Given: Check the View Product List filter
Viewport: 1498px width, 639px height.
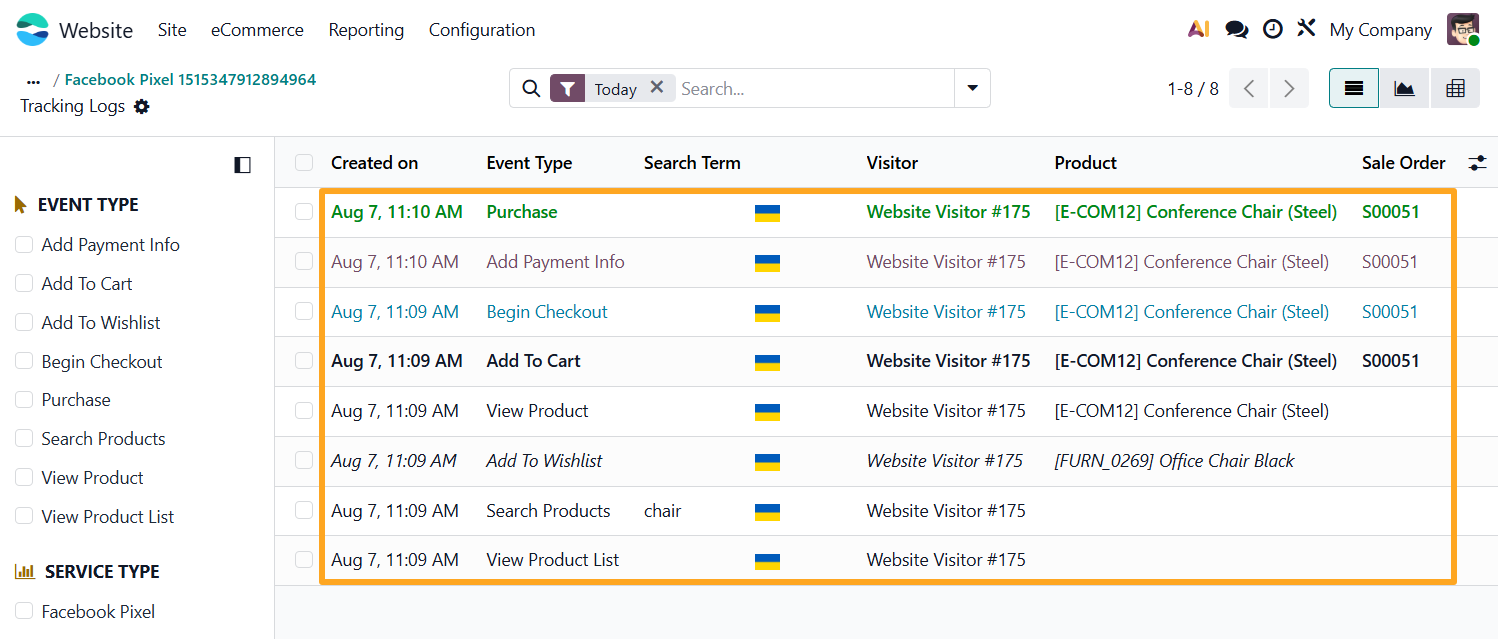Looking at the screenshot, I should pos(24,517).
